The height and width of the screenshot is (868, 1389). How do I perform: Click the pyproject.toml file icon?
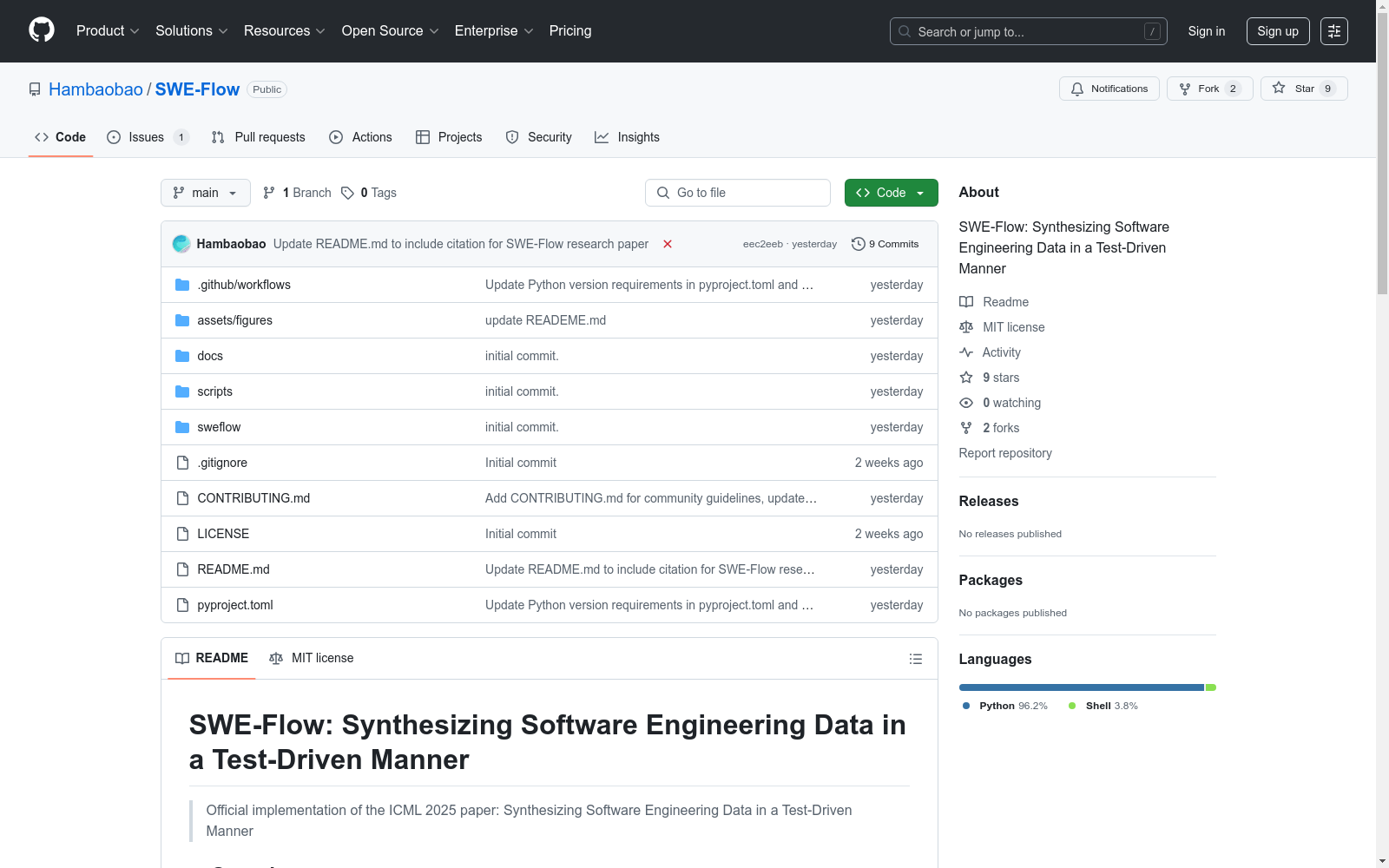(x=182, y=605)
